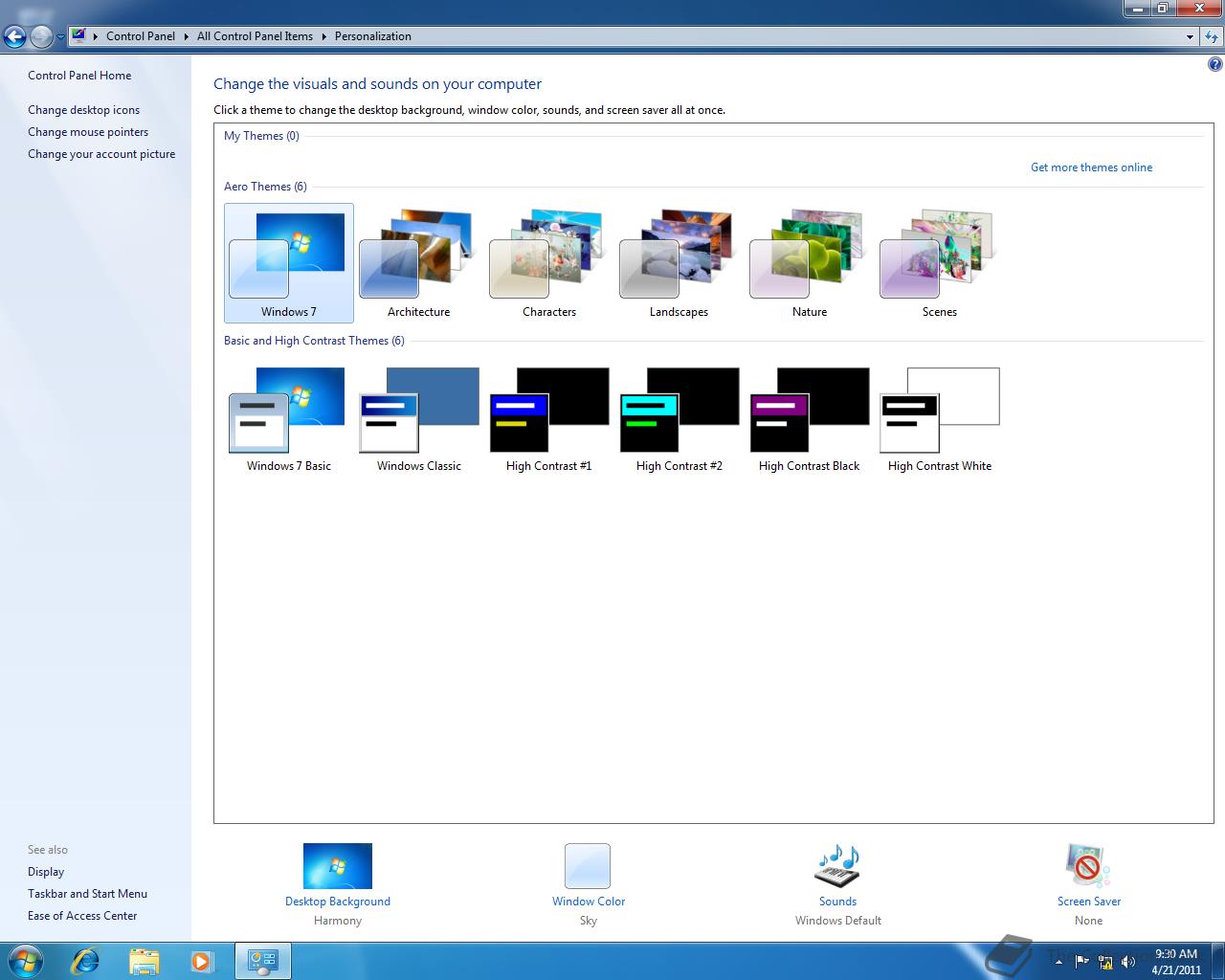
Task: Go to Control Panel Home
Action: click(x=79, y=76)
